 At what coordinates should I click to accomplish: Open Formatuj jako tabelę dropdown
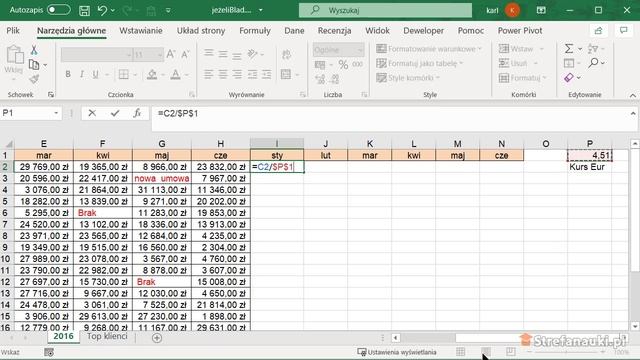[x=420, y=63]
